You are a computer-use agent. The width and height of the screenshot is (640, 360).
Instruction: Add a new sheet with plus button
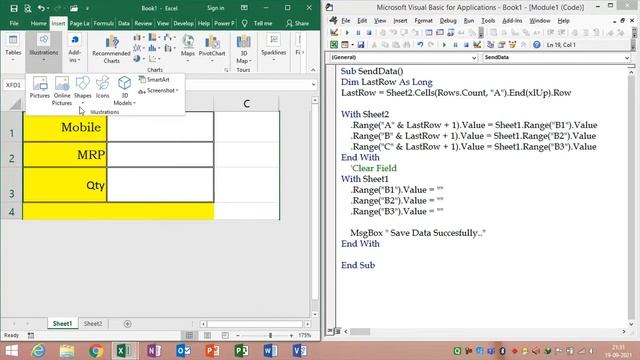click(127, 324)
